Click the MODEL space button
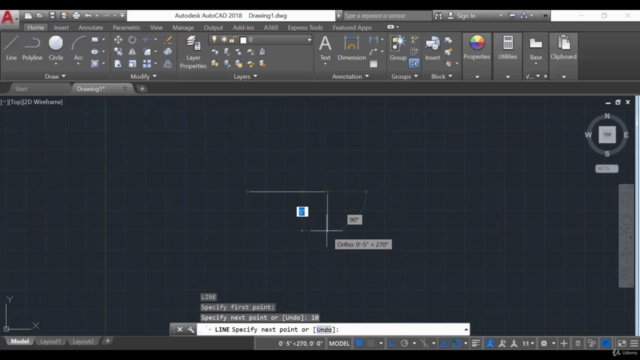 [339, 343]
